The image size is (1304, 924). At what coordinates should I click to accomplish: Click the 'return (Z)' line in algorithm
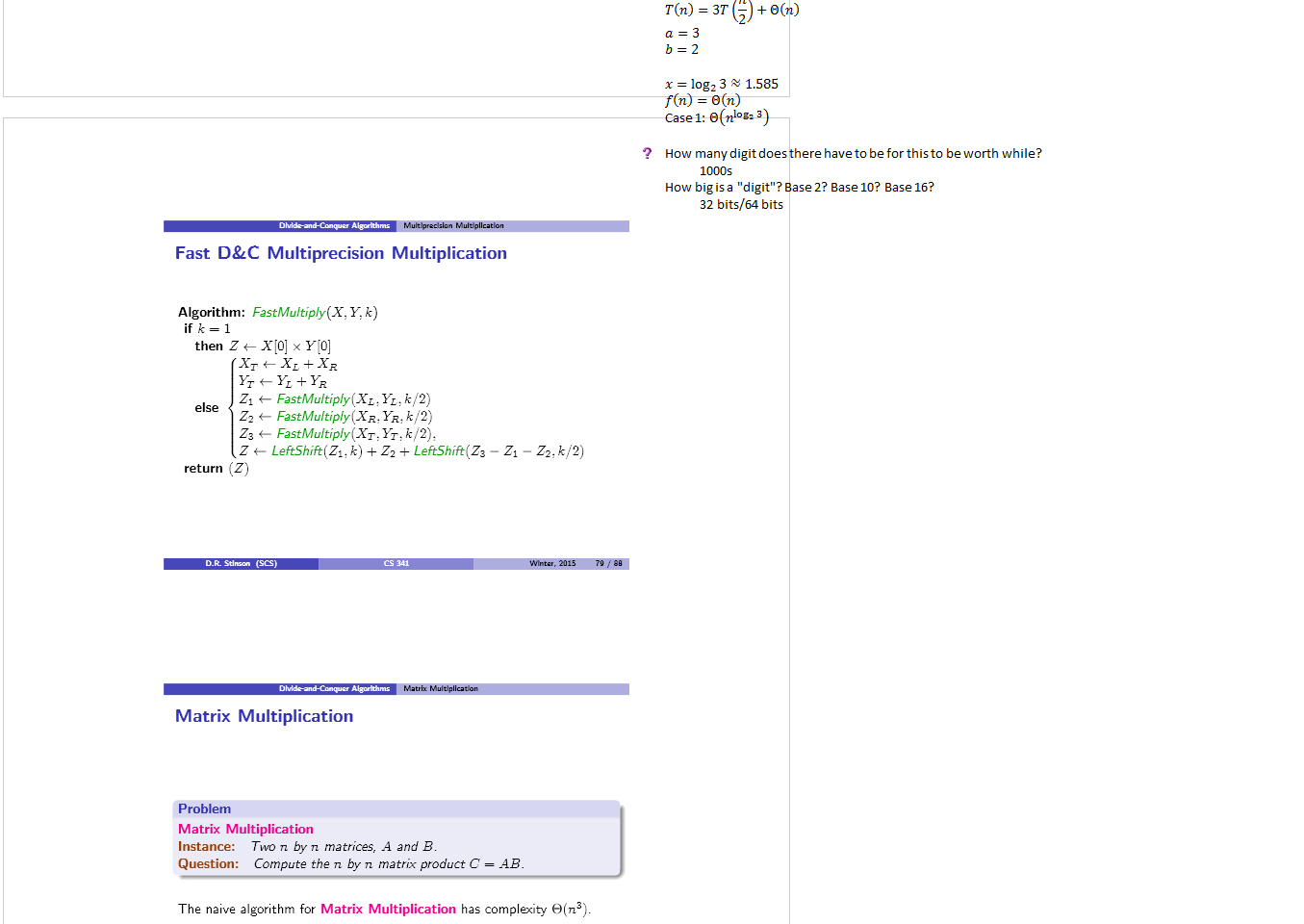click(x=216, y=469)
